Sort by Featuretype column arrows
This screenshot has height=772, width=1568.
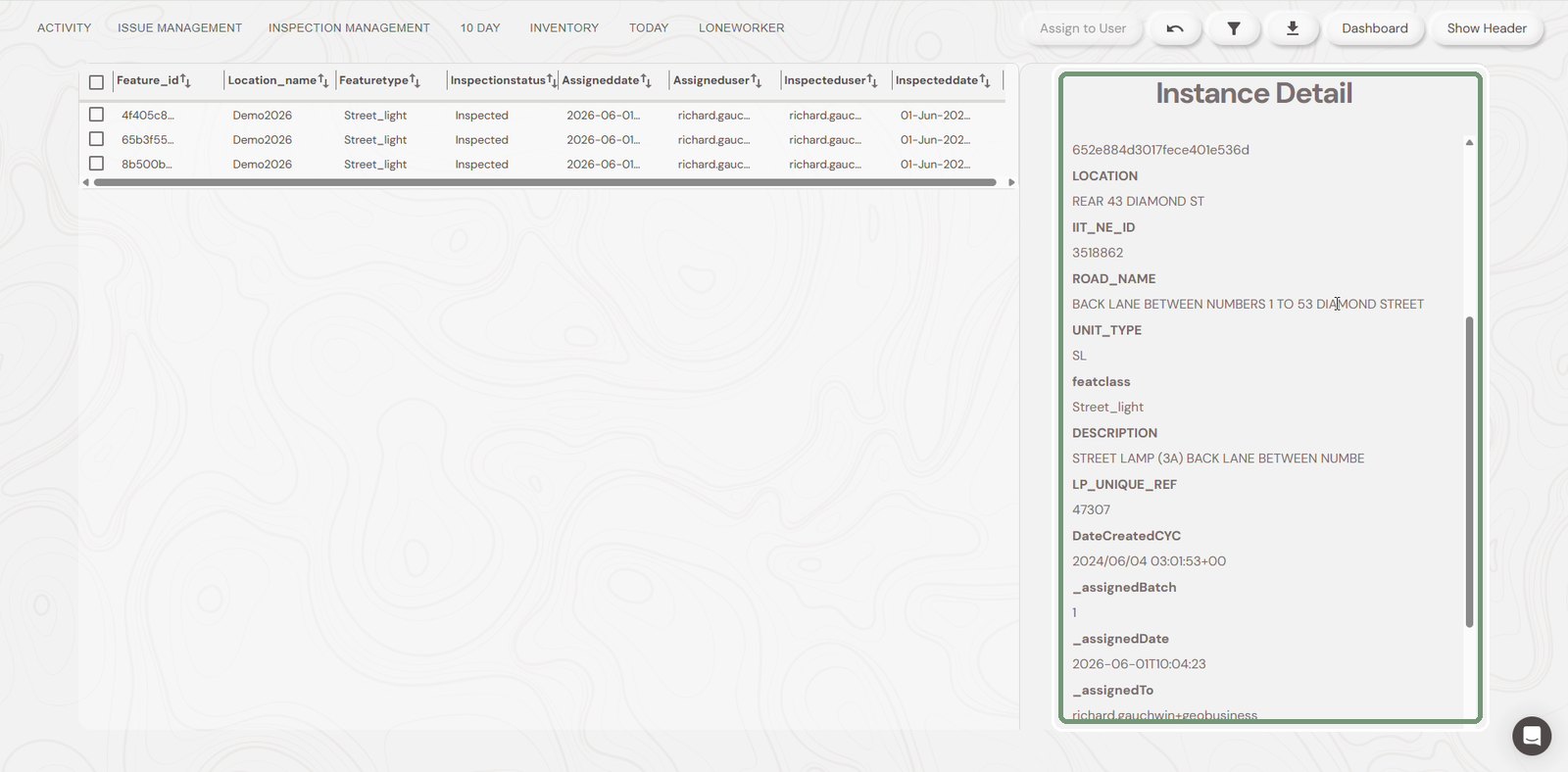click(x=415, y=80)
